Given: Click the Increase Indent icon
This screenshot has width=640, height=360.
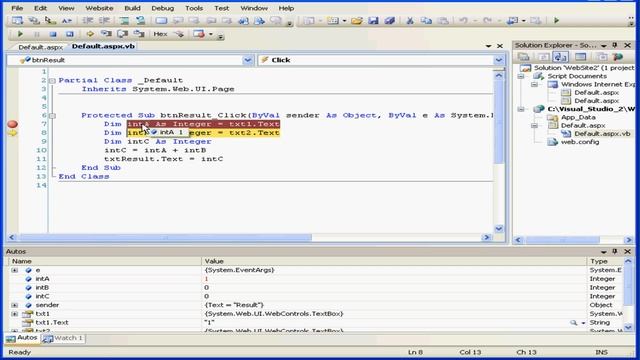Looking at the screenshot, I should pyautogui.click(x=104, y=20).
